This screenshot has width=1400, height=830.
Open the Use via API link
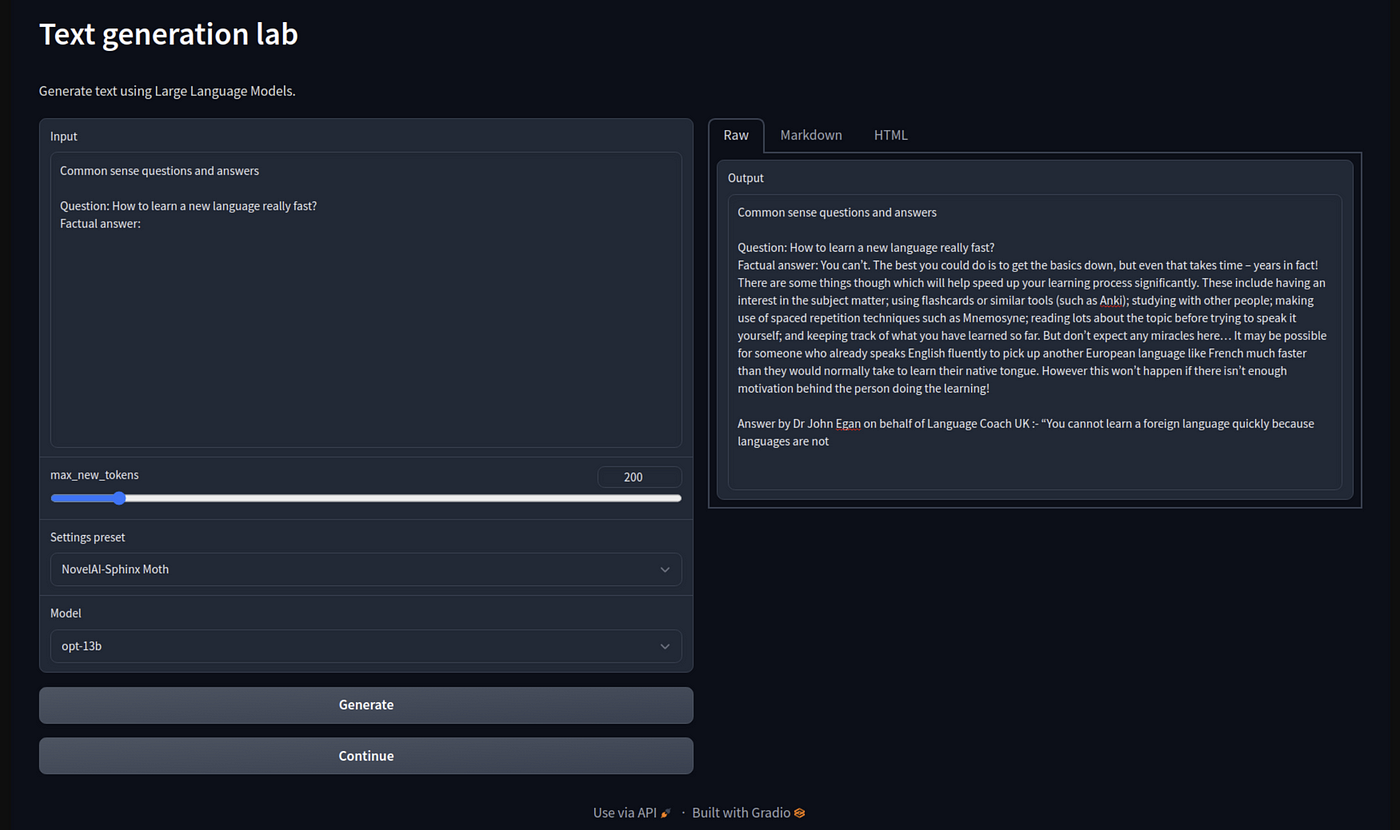pyautogui.click(x=632, y=813)
